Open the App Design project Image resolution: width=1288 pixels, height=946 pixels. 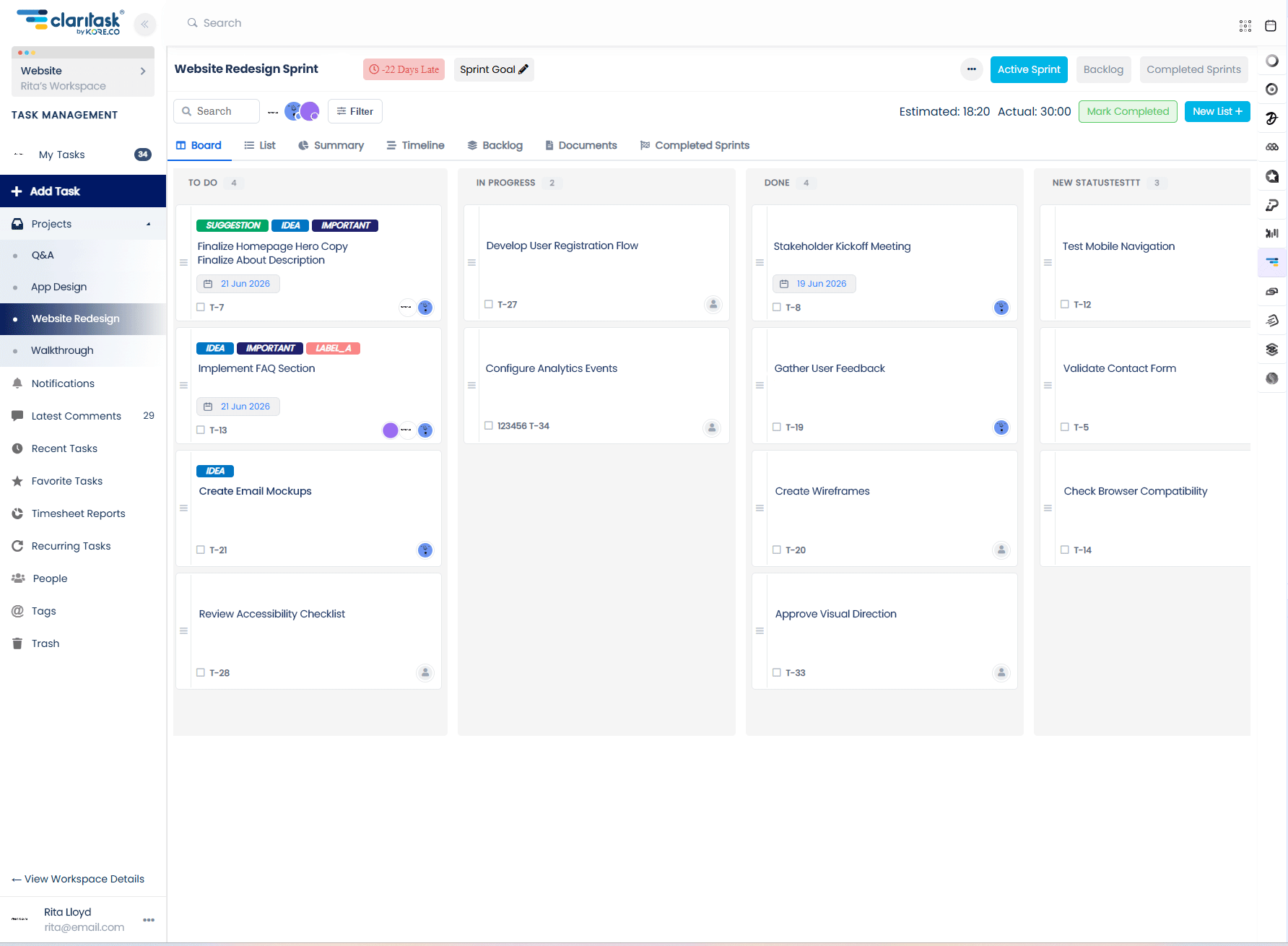(83, 287)
